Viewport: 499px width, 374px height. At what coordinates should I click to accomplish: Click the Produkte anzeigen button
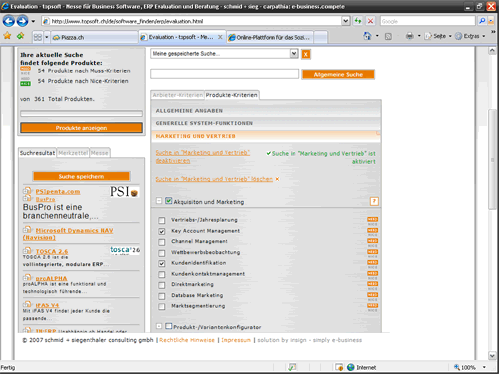pos(81,128)
